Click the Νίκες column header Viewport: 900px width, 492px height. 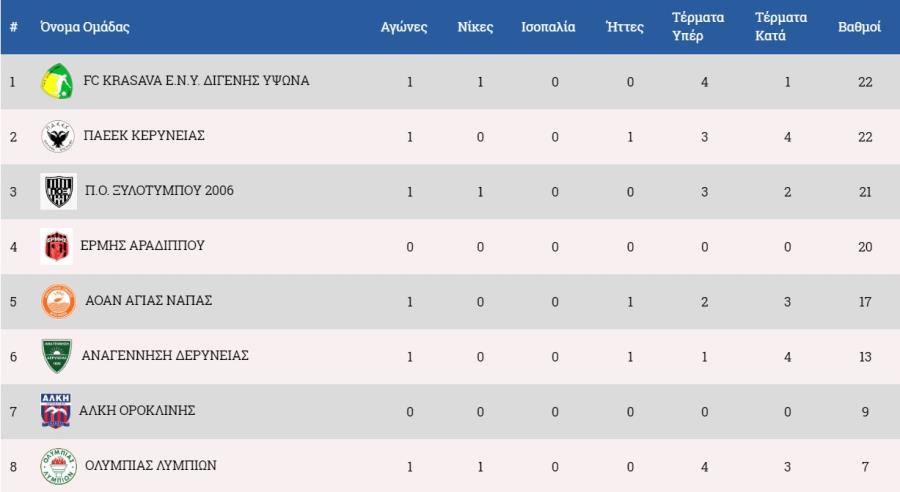click(475, 27)
